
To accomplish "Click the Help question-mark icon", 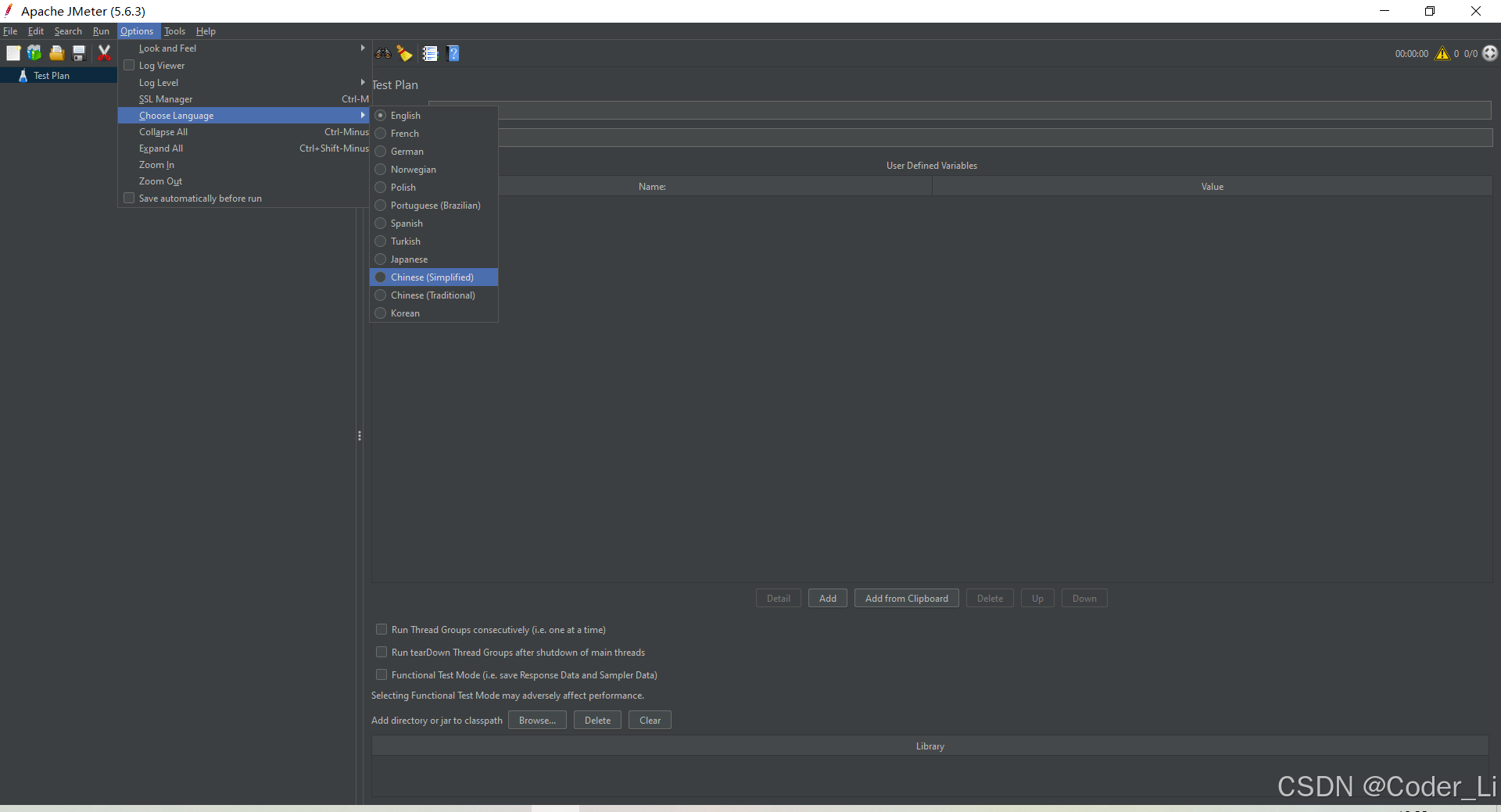I will click(453, 53).
